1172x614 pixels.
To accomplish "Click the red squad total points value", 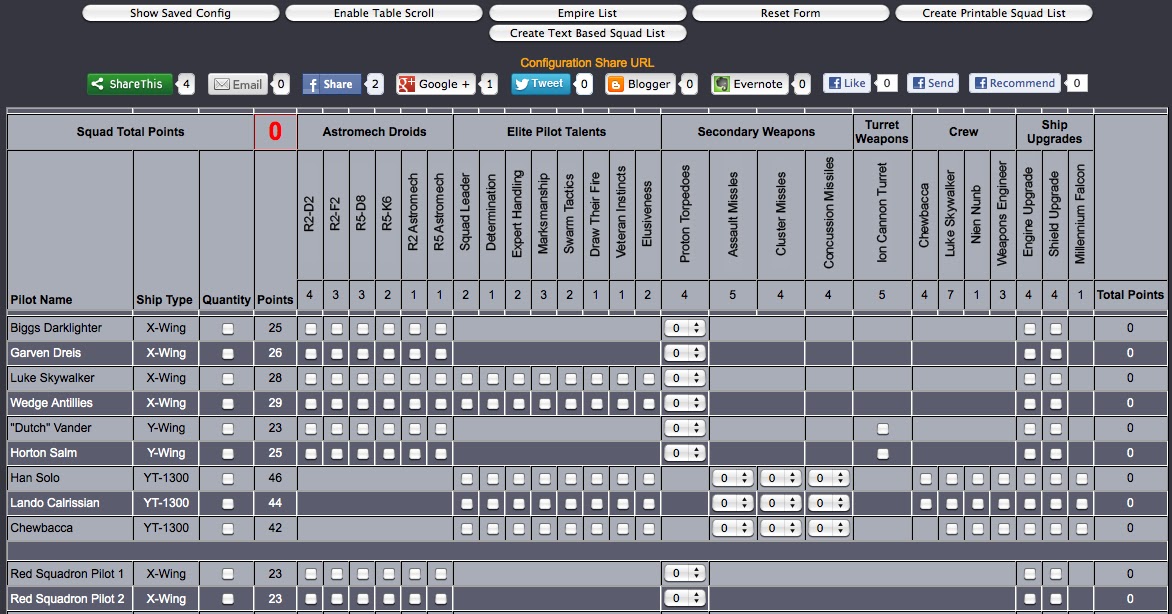I will tap(275, 132).
